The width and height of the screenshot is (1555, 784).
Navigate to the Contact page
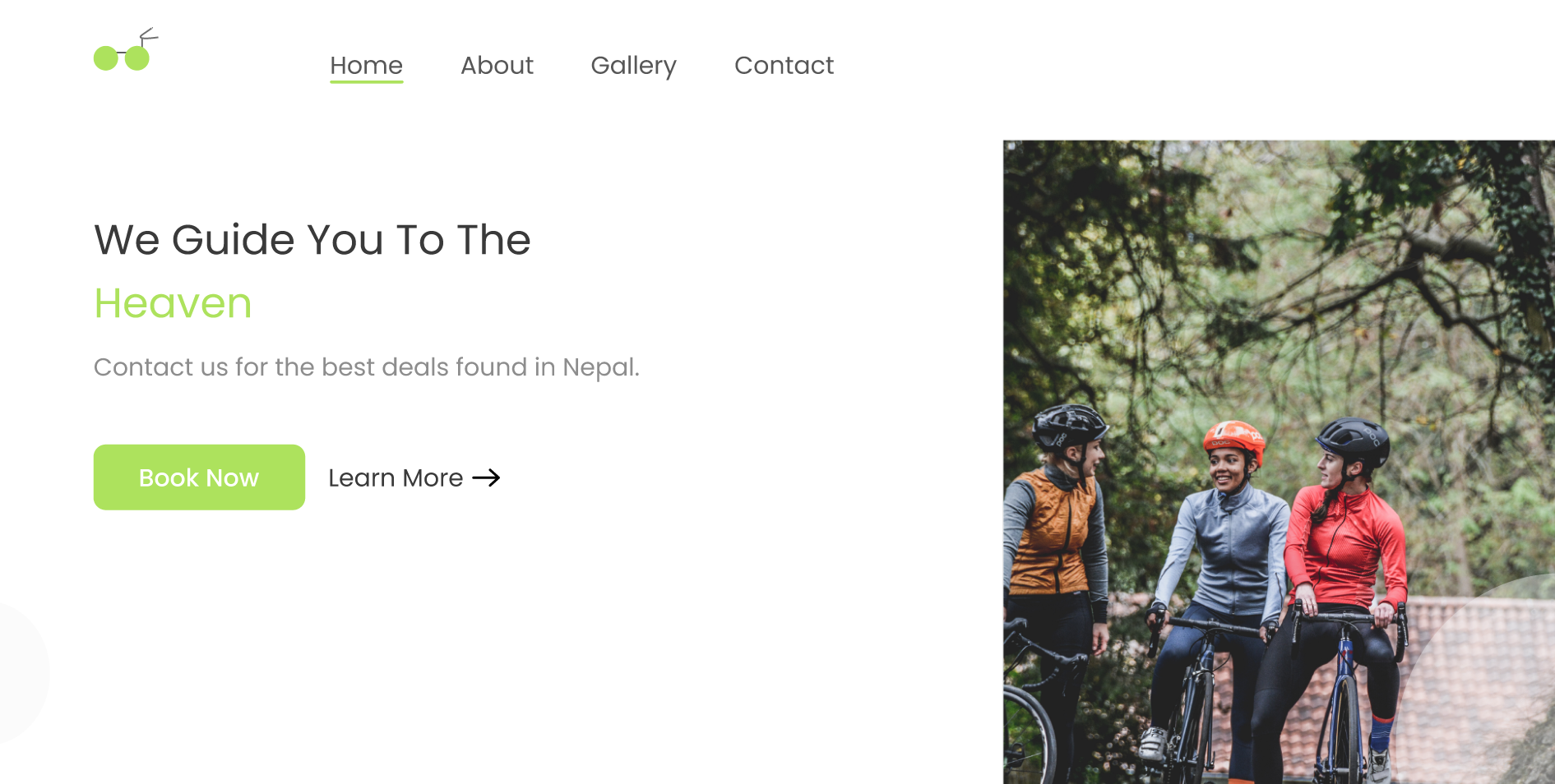tap(784, 65)
